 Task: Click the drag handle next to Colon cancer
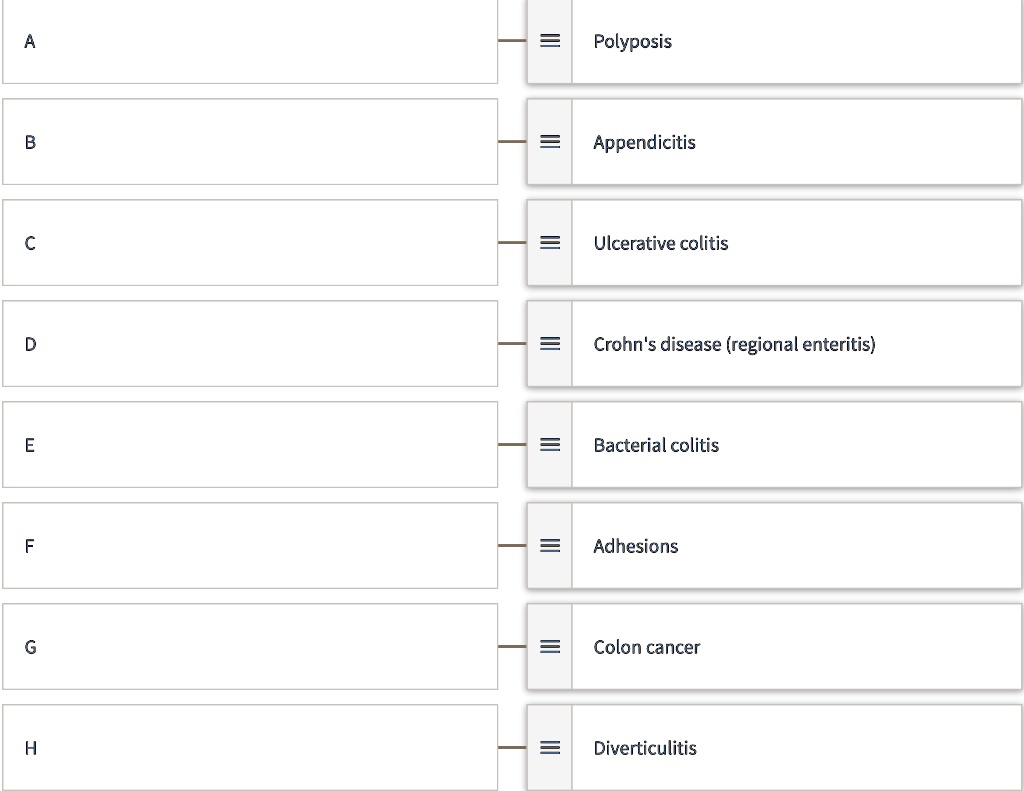549,647
